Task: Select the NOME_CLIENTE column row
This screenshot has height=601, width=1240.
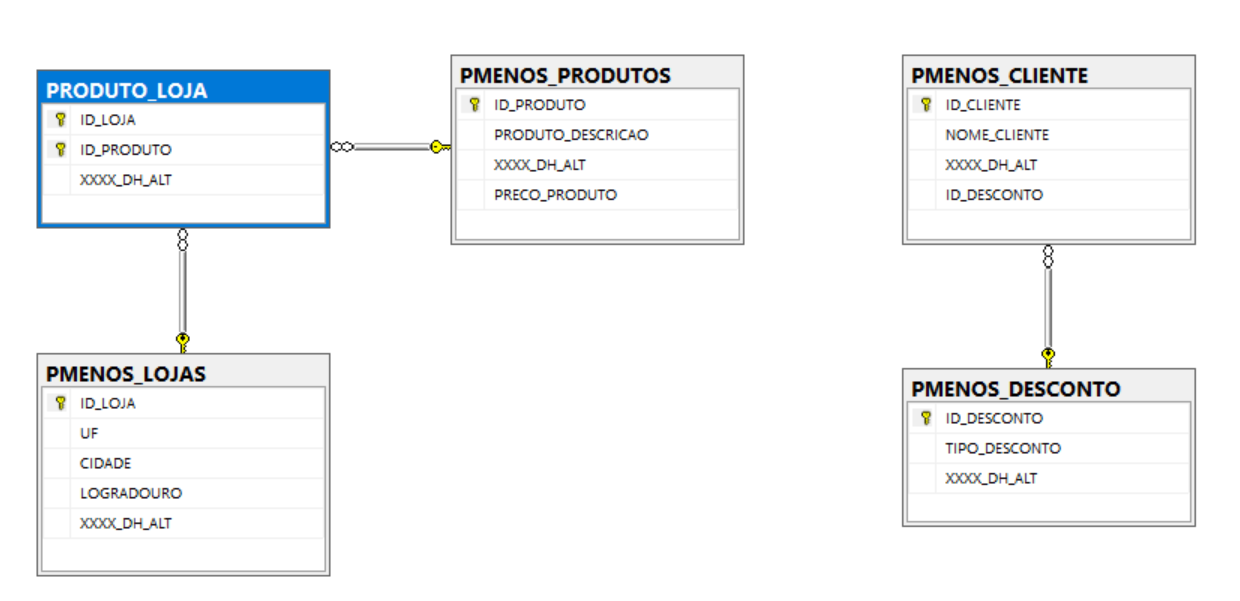Action: [x=997, y=135]
